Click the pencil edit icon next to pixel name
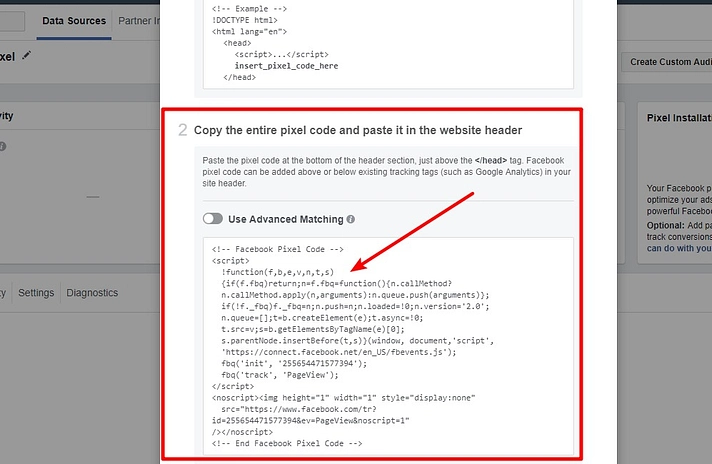 [27, 55]
